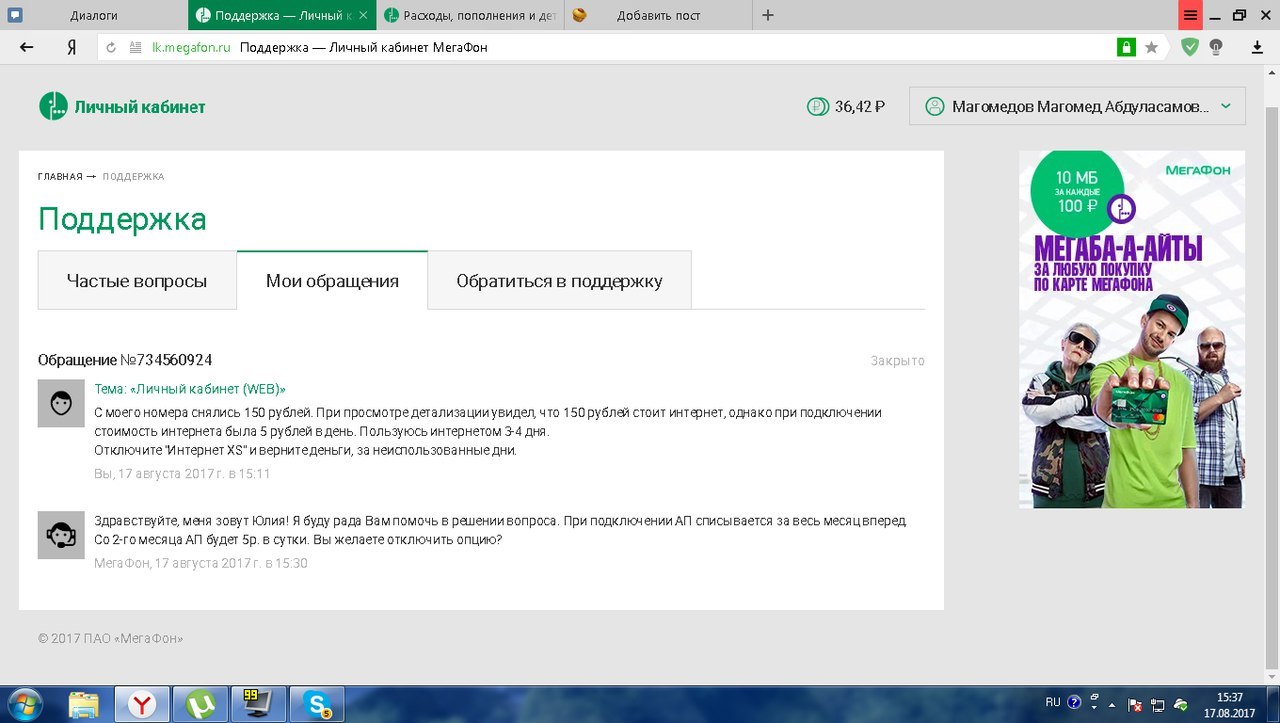Expand the Магомедов Магомед account dropdown
Image resolution: width=1280 pixels, height=723 pixels.
click(x=1077, y=106)
